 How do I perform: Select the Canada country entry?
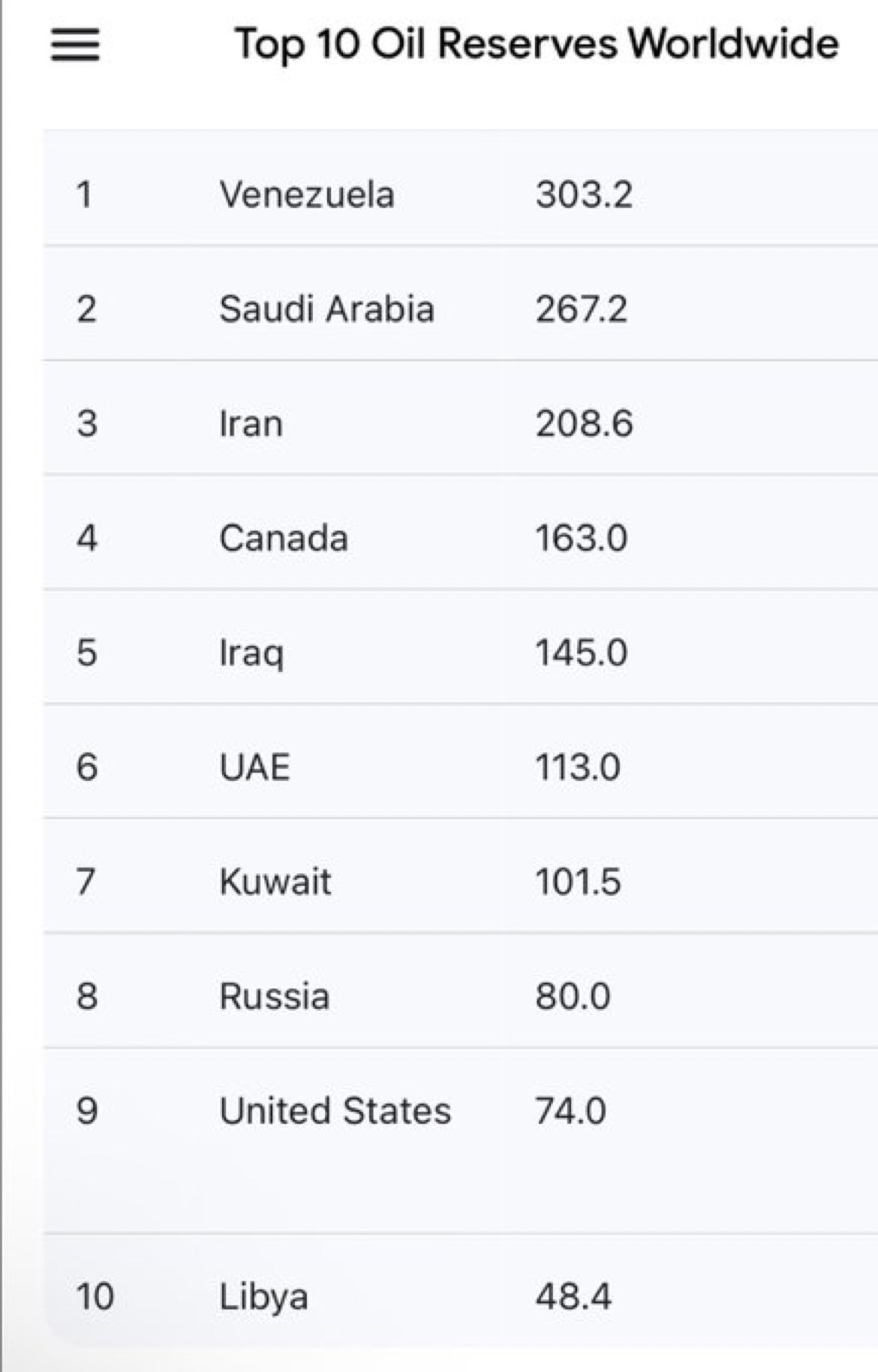[284, 539]
